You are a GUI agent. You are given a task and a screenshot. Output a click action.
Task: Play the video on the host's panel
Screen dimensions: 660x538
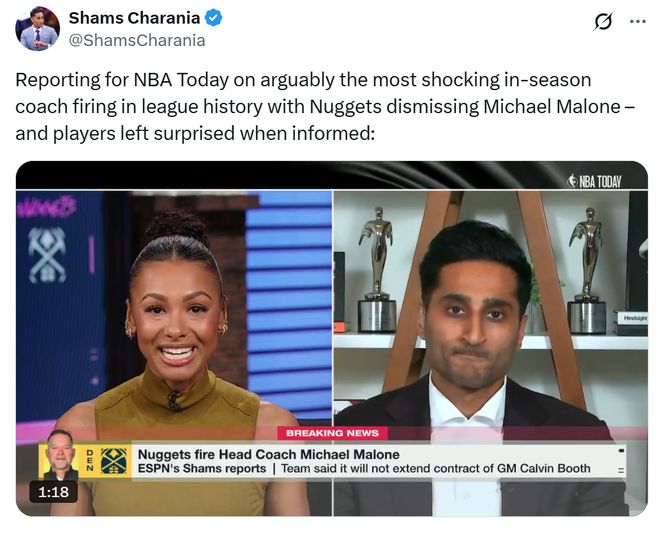174,353
